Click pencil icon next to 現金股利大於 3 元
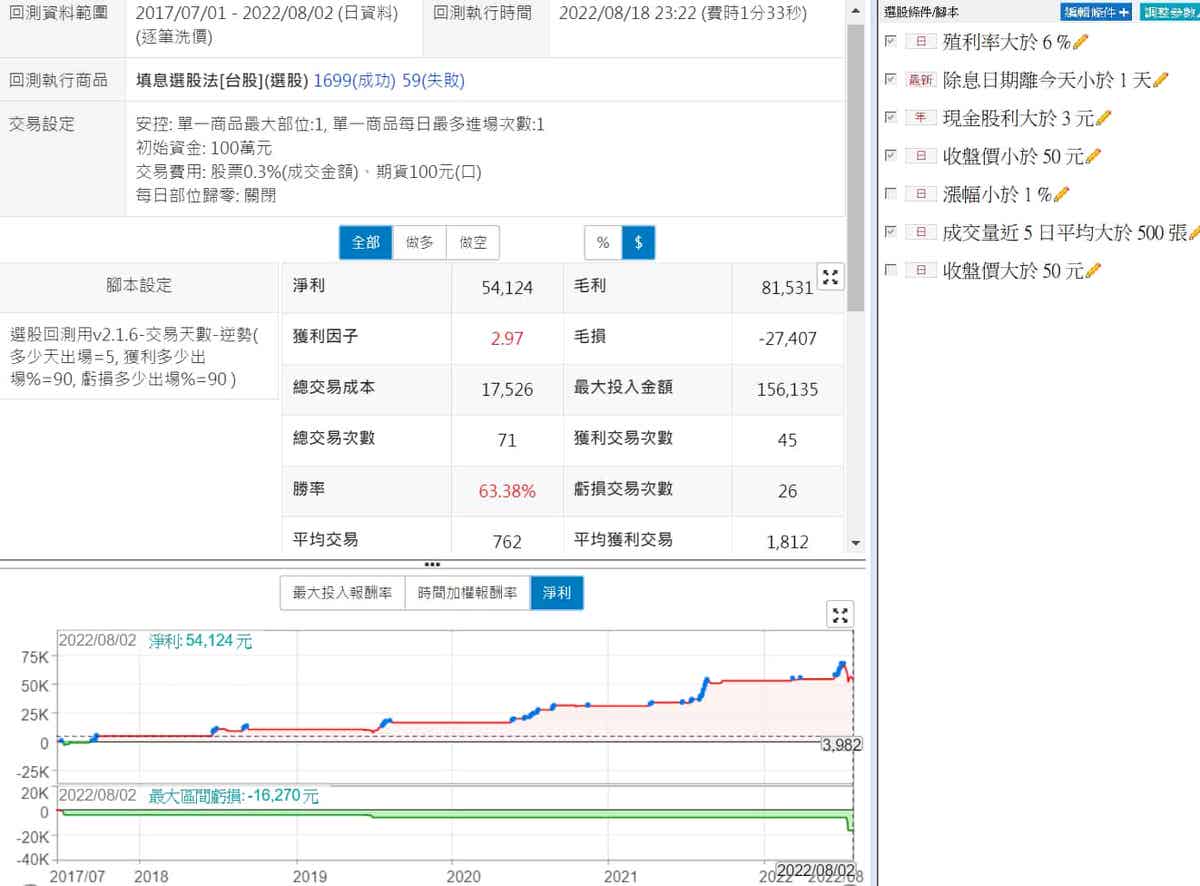 point(1104,118)
